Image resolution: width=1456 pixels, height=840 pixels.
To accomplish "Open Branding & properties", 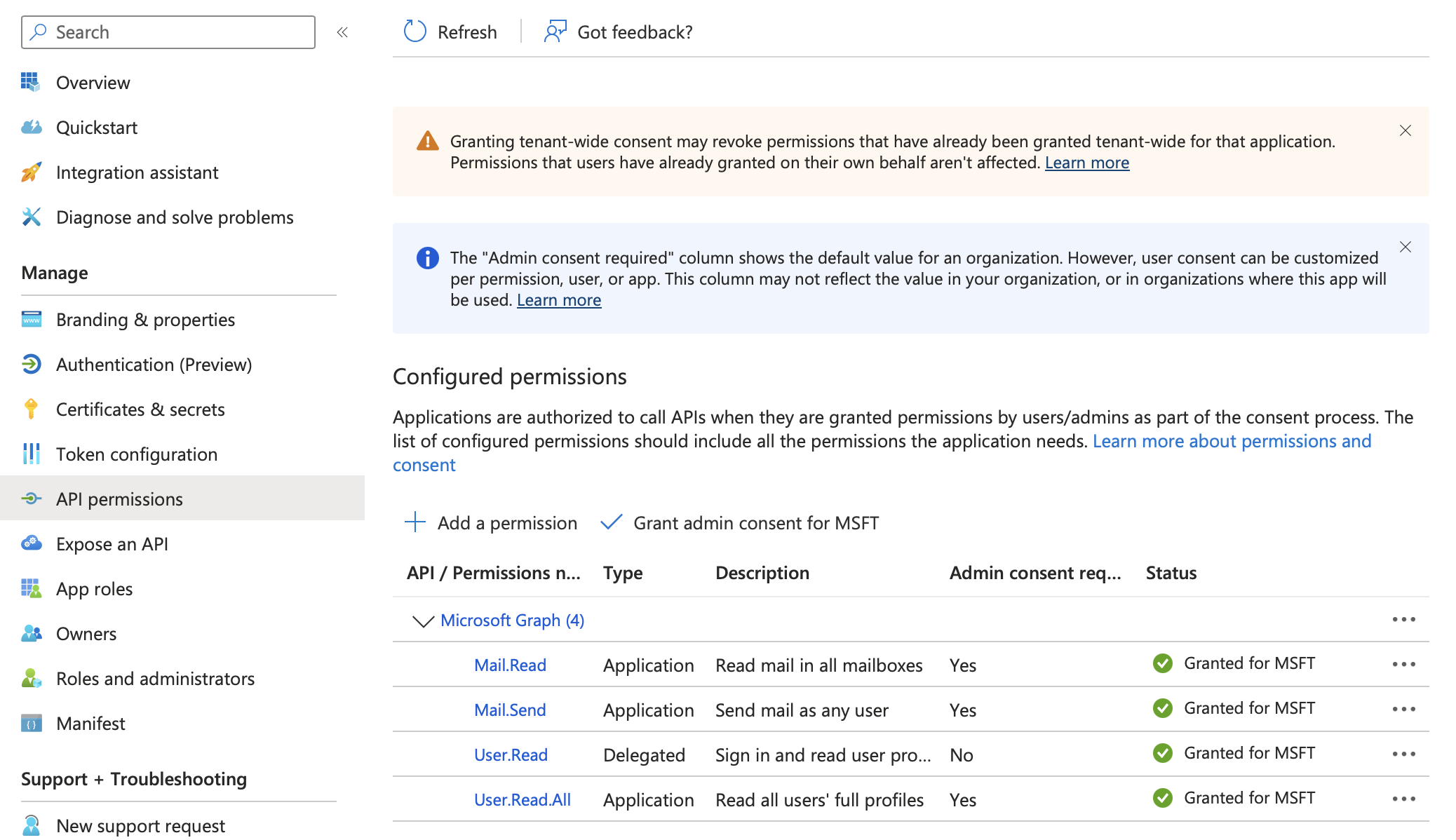I will point(144,319).
